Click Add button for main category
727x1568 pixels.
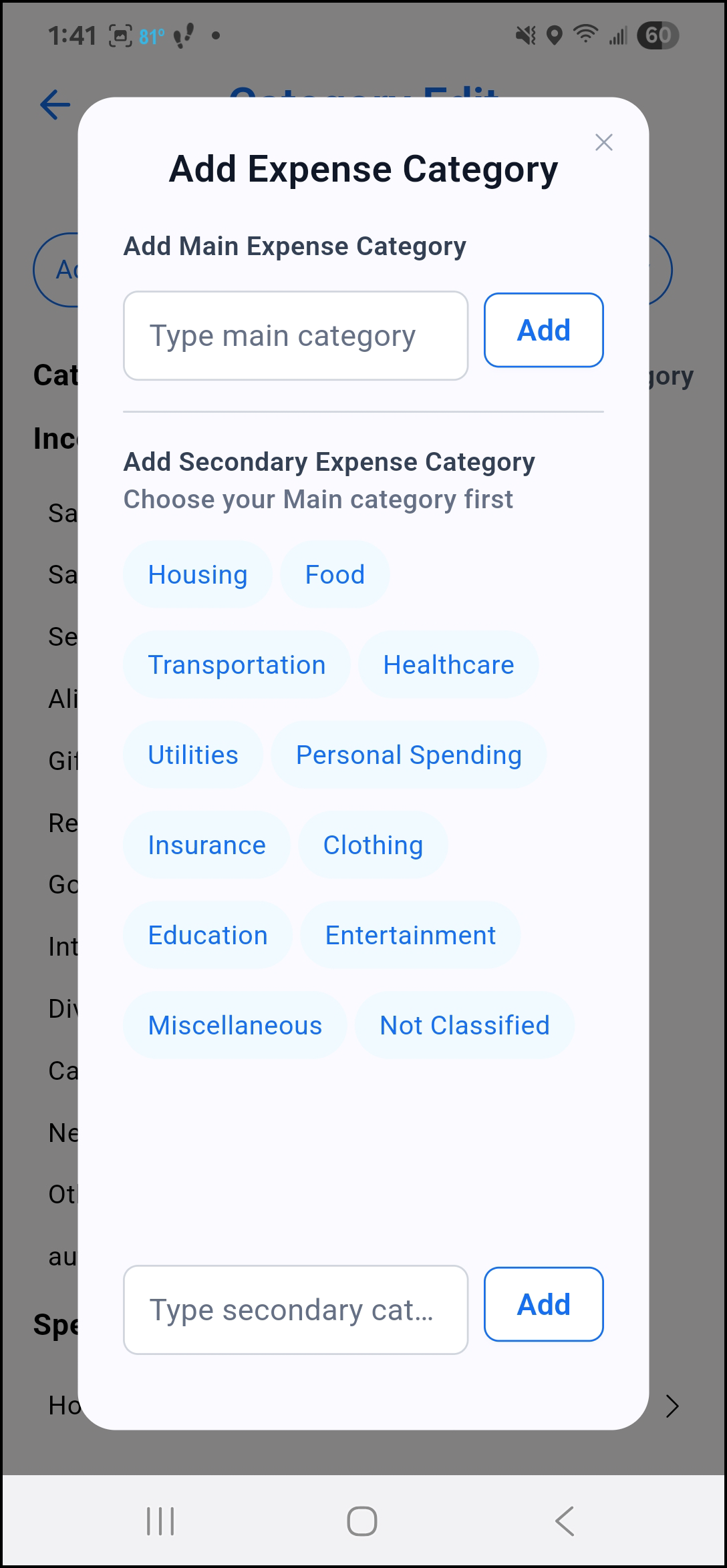coord(544,330)
